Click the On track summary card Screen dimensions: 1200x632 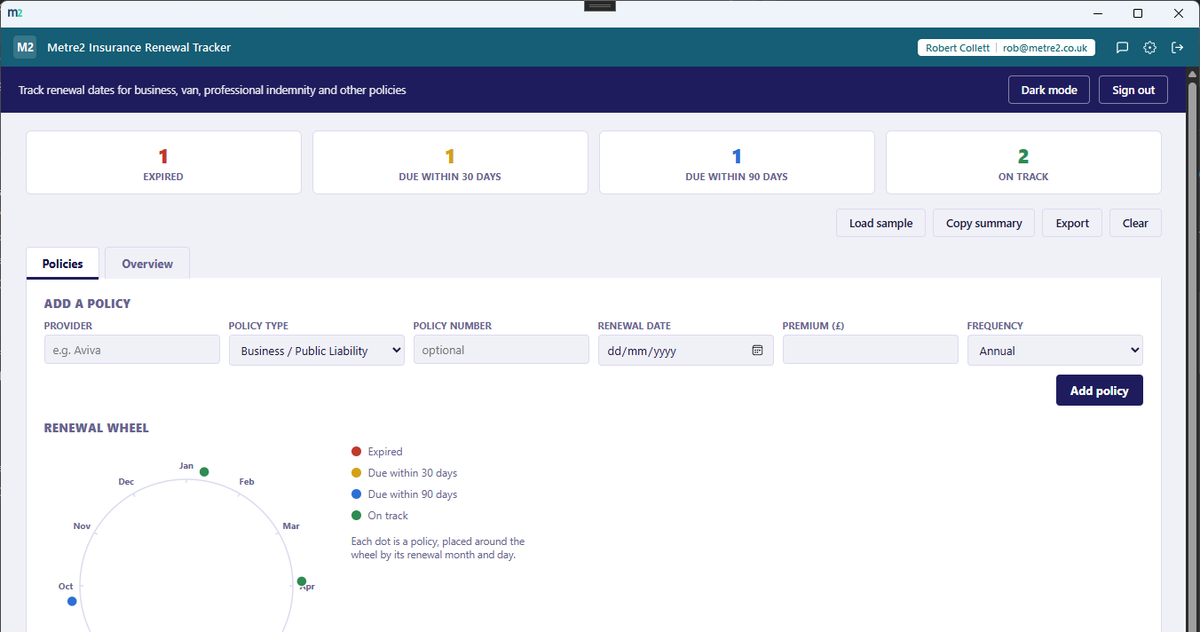[x=1023, y=163]
